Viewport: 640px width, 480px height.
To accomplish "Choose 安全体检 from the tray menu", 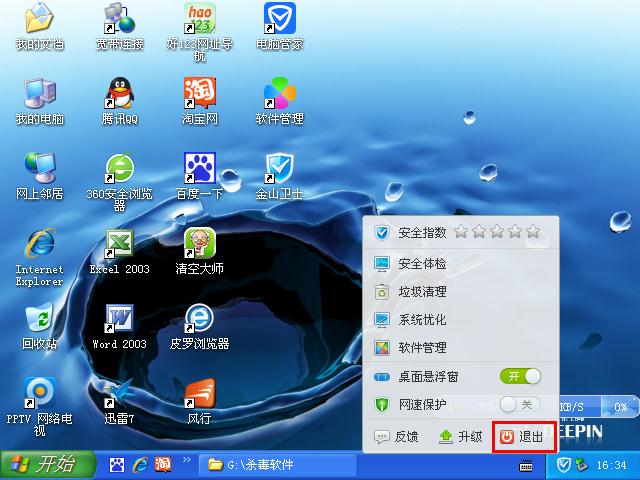I will 421,264.
